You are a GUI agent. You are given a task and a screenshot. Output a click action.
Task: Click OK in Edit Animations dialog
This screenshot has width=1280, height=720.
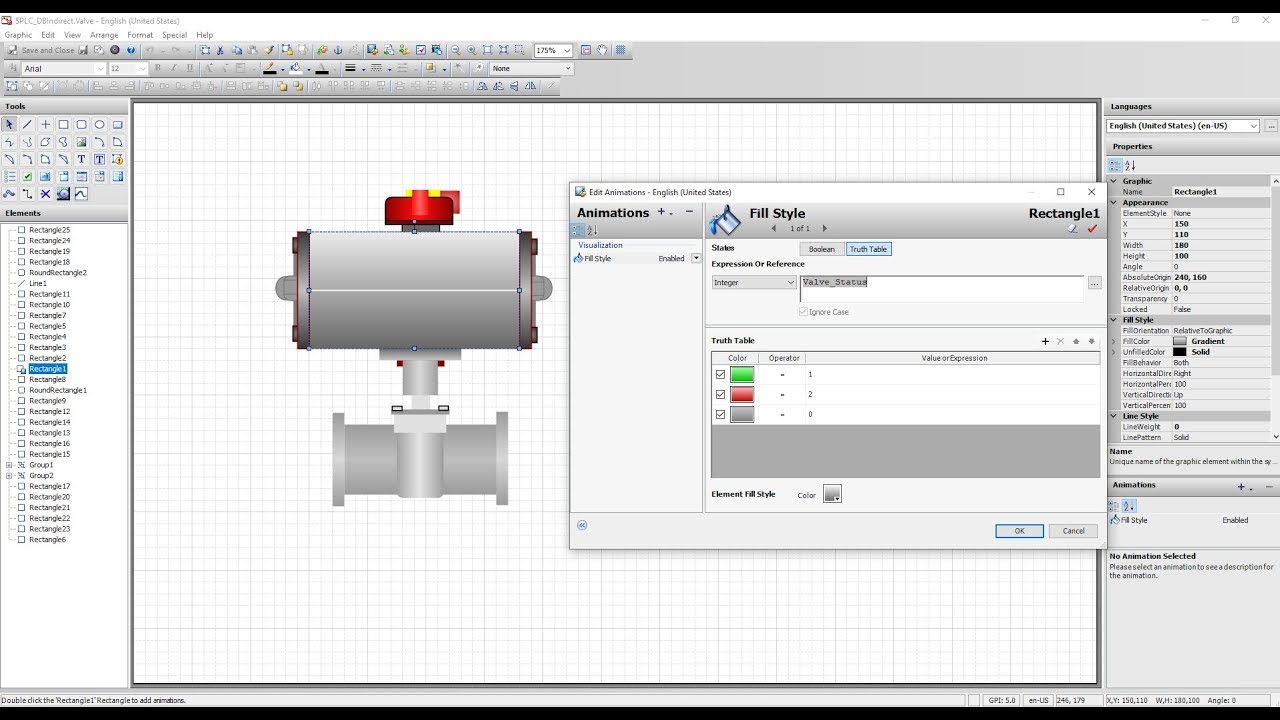click(1019, 531)
